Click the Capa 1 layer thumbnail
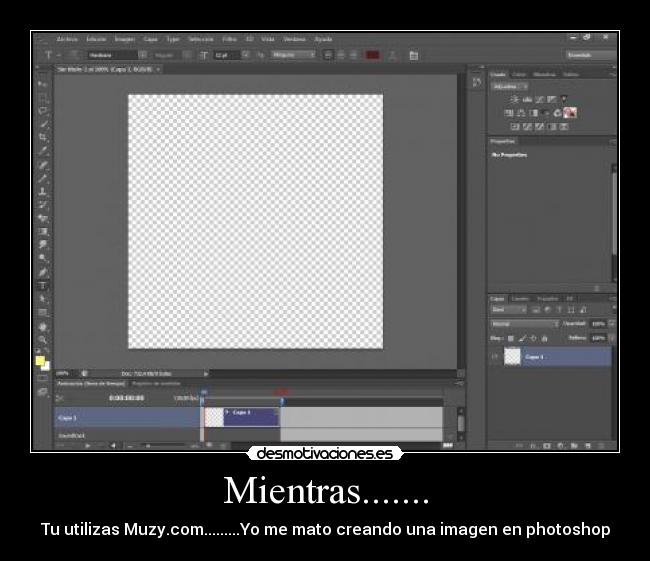The width and height of the screenshot is (650, 561). click(512, 357)
